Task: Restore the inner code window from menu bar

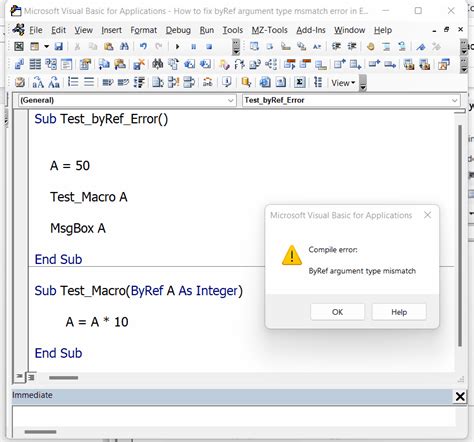Action: 447,30
